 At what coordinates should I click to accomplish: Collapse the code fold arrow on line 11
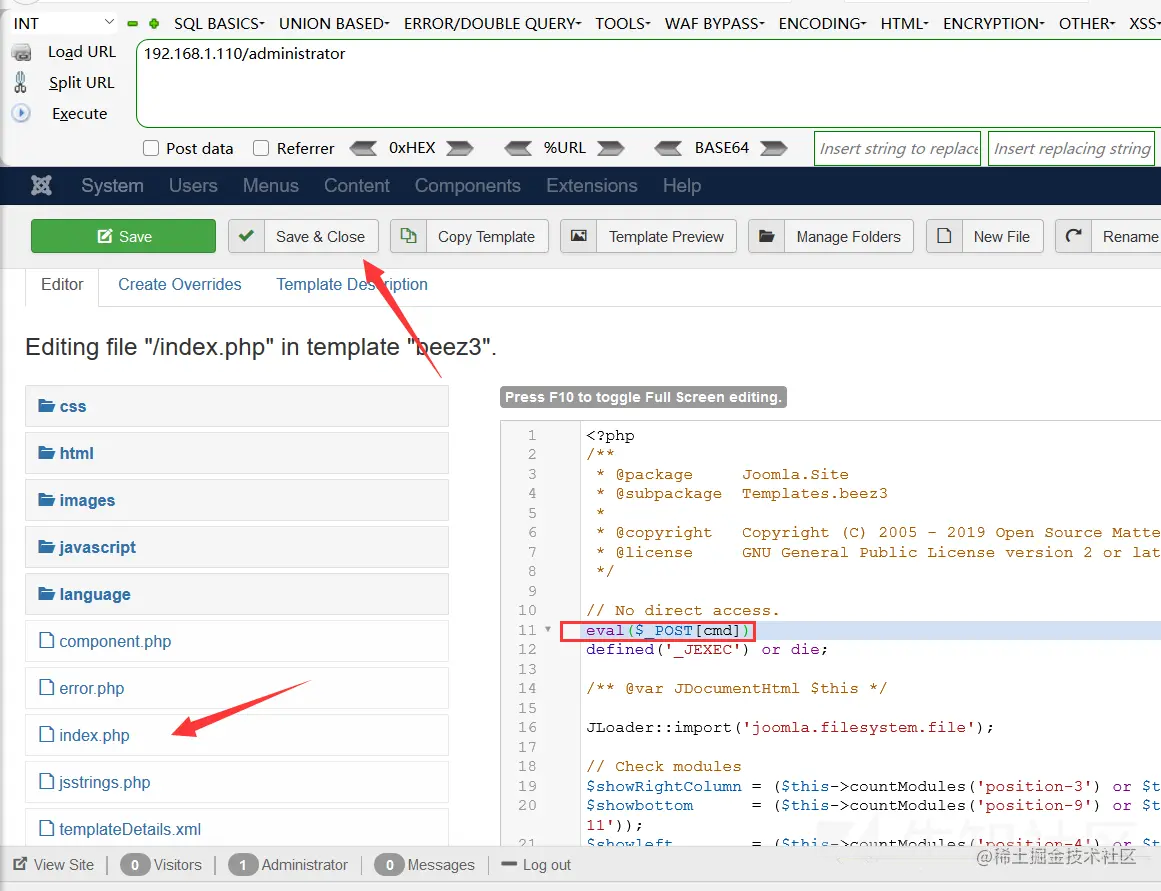pos(548,630)
